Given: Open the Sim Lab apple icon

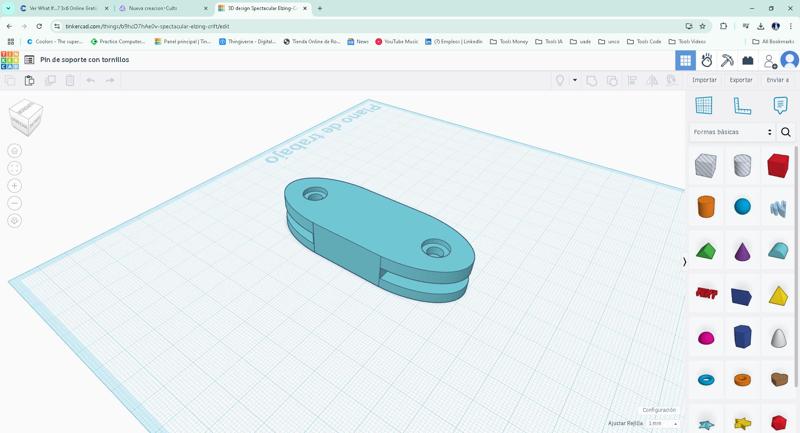Looking at the screenshot, I should (706, 60).
